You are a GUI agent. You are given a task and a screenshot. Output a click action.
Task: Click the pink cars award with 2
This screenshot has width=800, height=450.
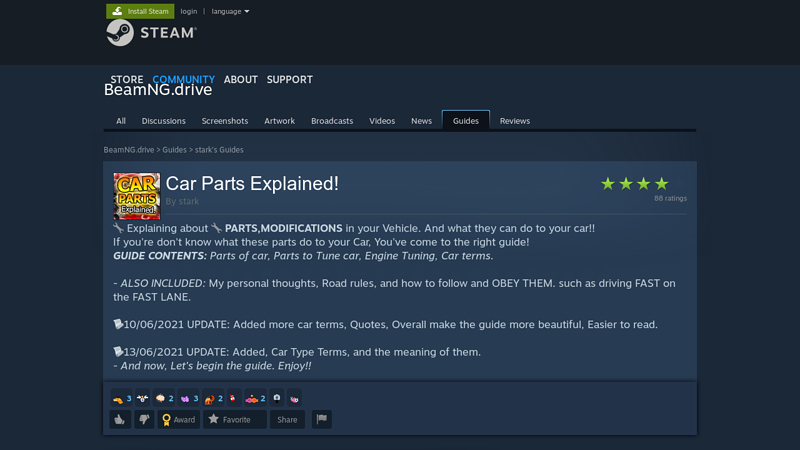255,398
